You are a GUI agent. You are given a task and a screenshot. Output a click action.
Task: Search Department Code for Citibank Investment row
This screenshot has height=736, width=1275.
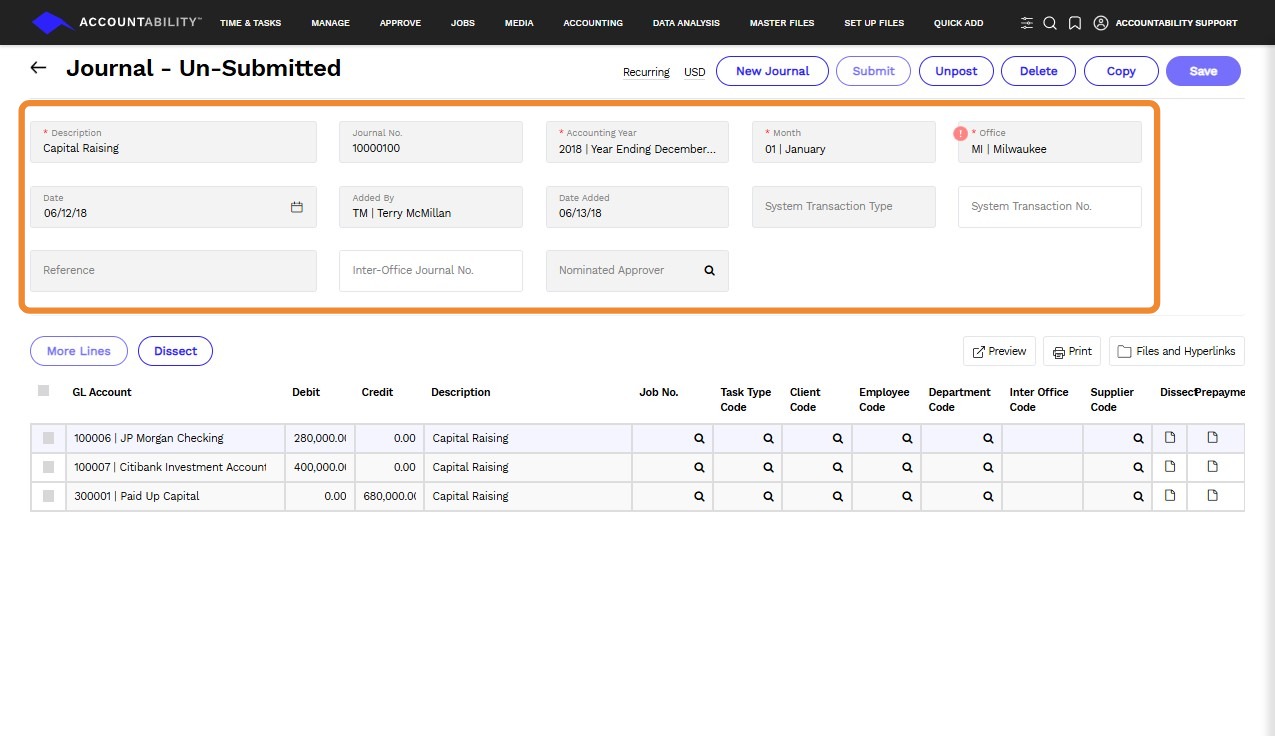click(x=988, y=467)
